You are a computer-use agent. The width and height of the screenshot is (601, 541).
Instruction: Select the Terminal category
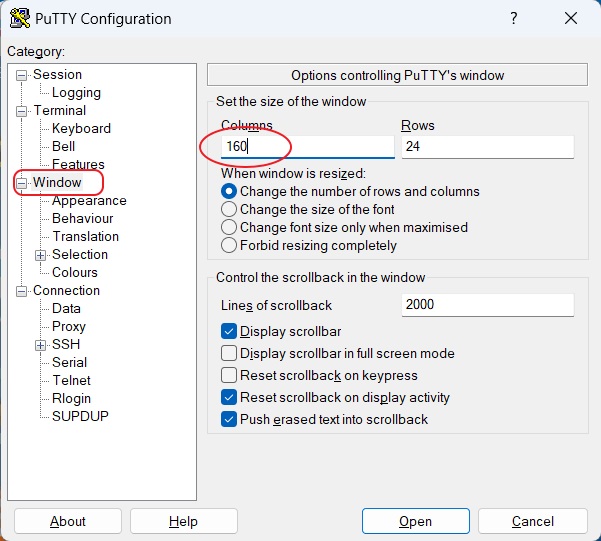click(x=60, y=110)
